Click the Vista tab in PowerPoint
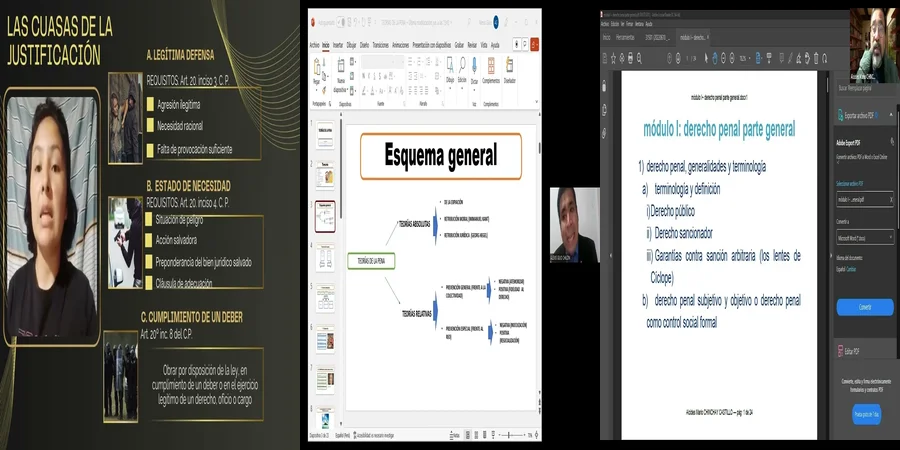This screenshot has height=450, width=900. pyautogui.click(x=484, y=45)
